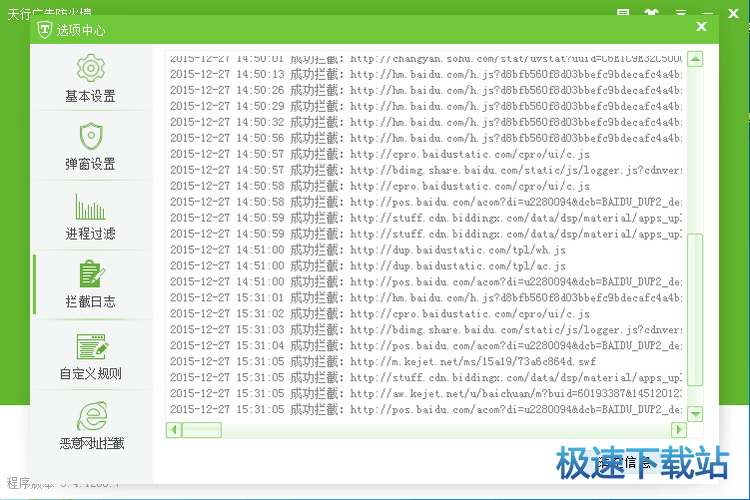Open the 进程过滤 bar chart tab

[91, 216]
